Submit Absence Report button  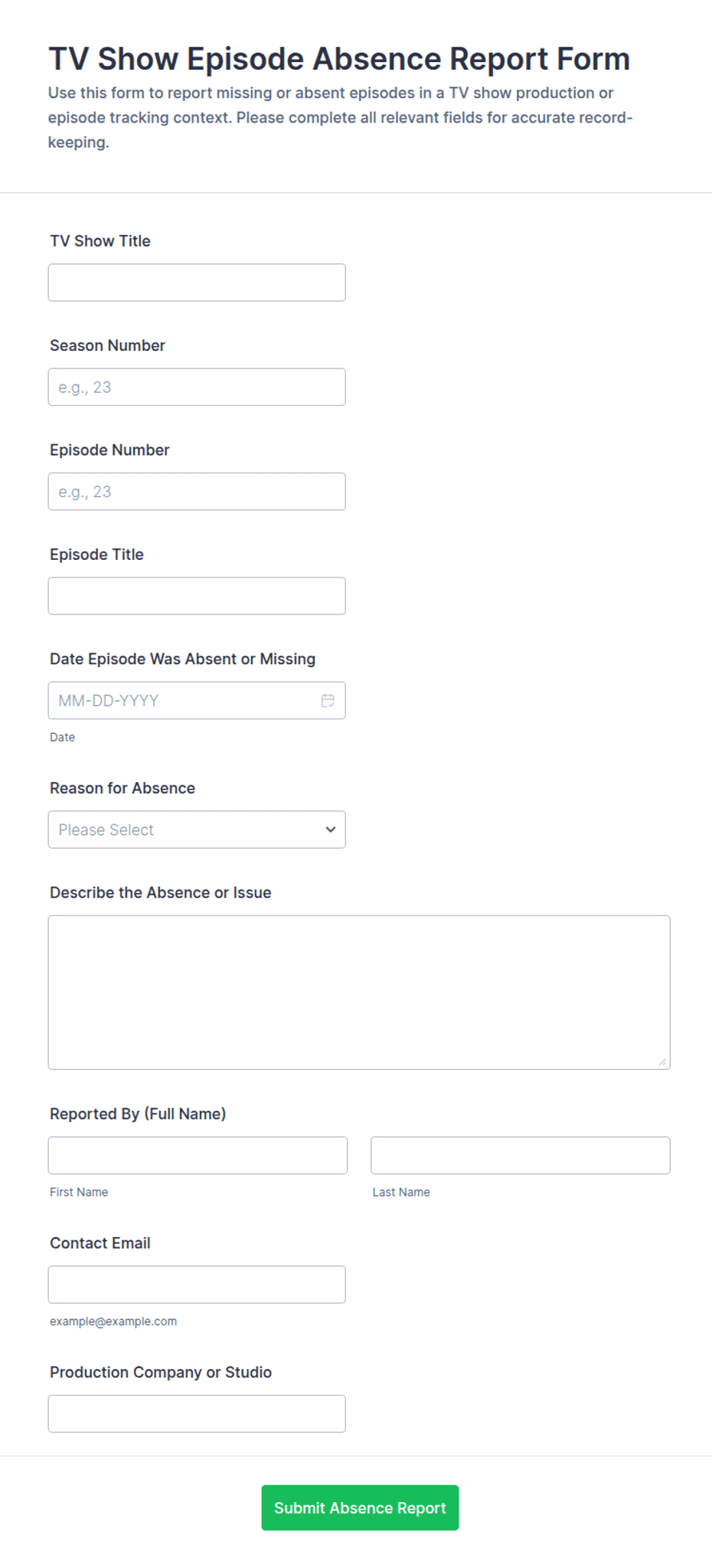click(x=360, y=1507)
